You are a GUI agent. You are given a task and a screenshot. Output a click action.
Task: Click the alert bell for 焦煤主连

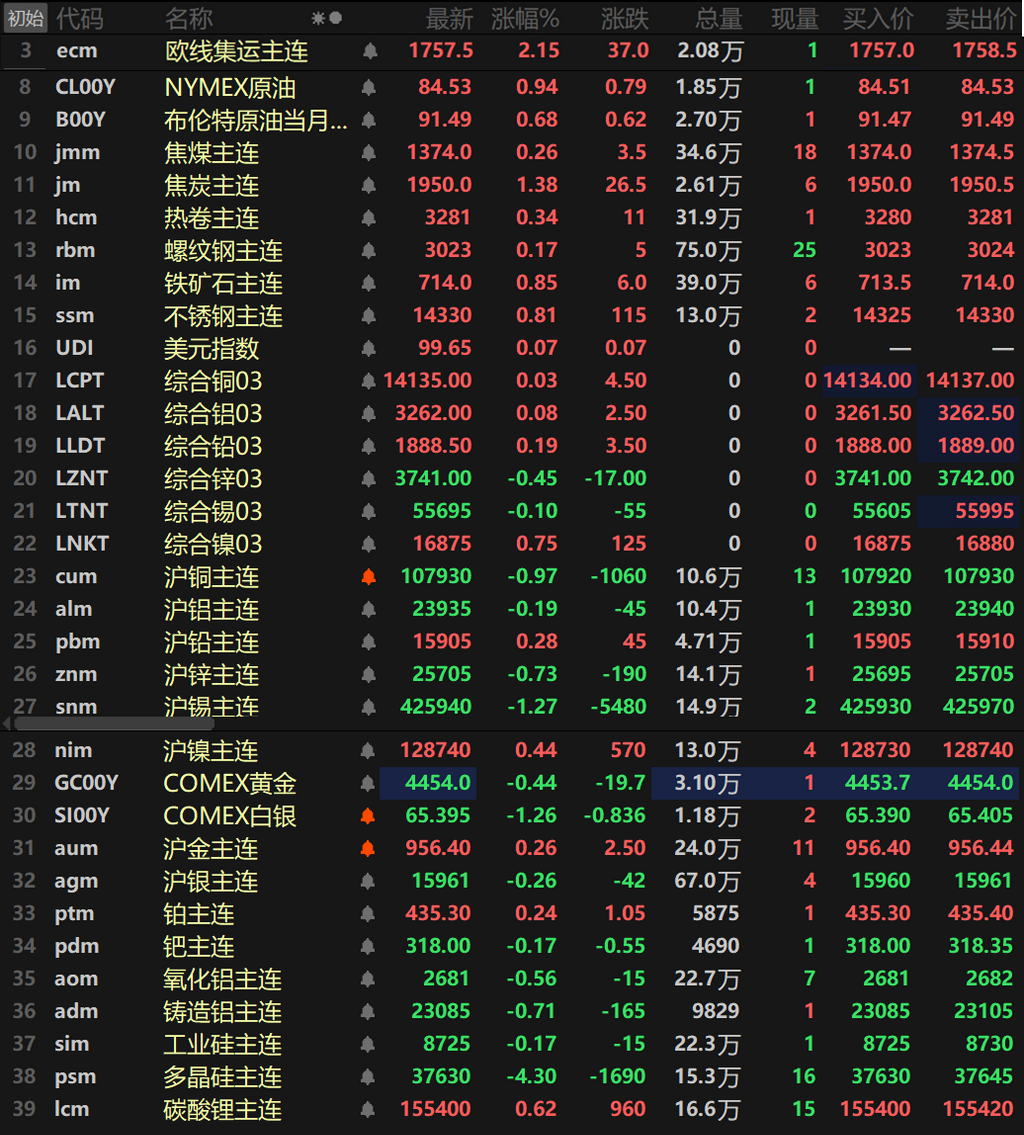368,153
